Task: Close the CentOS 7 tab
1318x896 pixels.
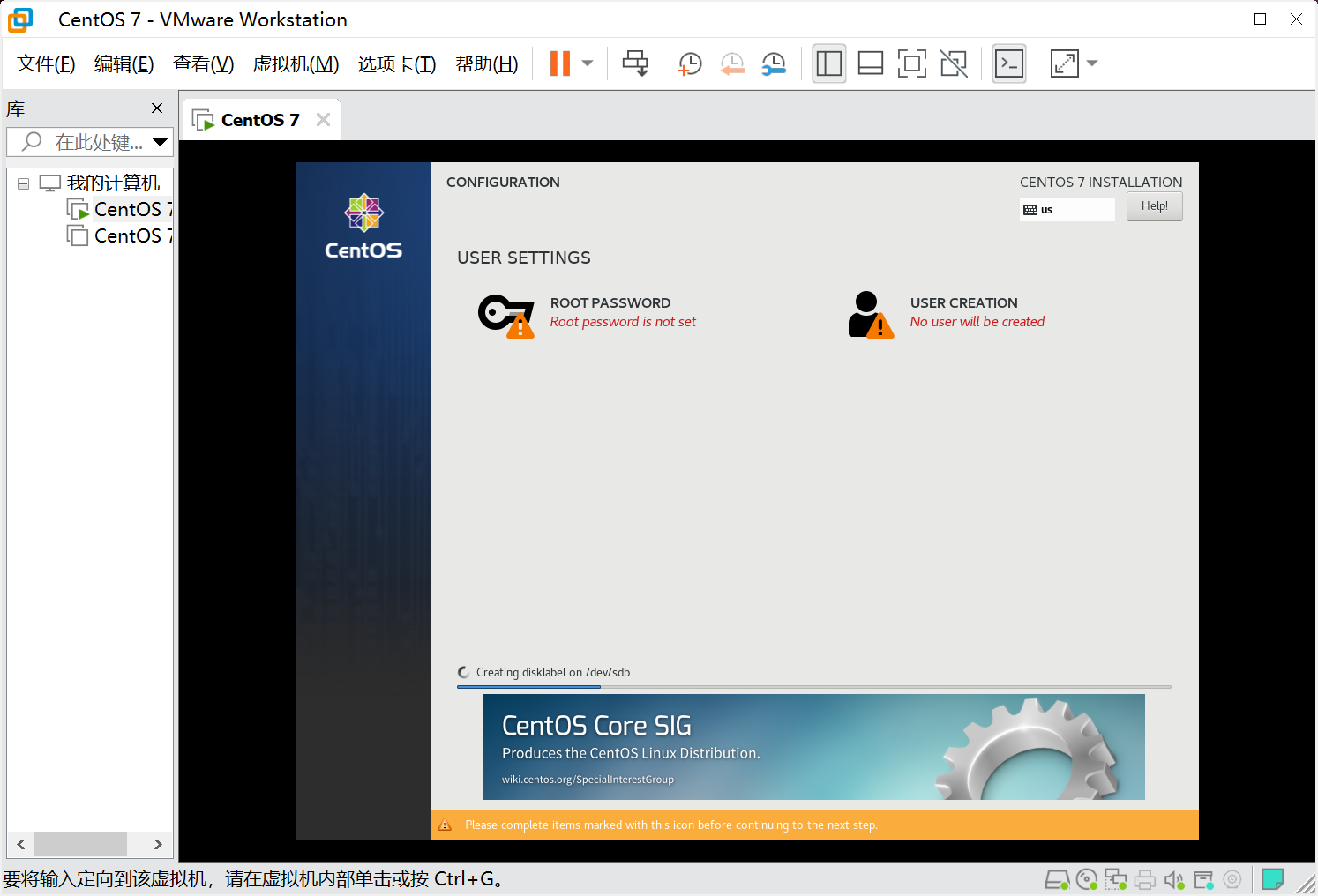Action: pyautogui.click(x=323, y=120)
